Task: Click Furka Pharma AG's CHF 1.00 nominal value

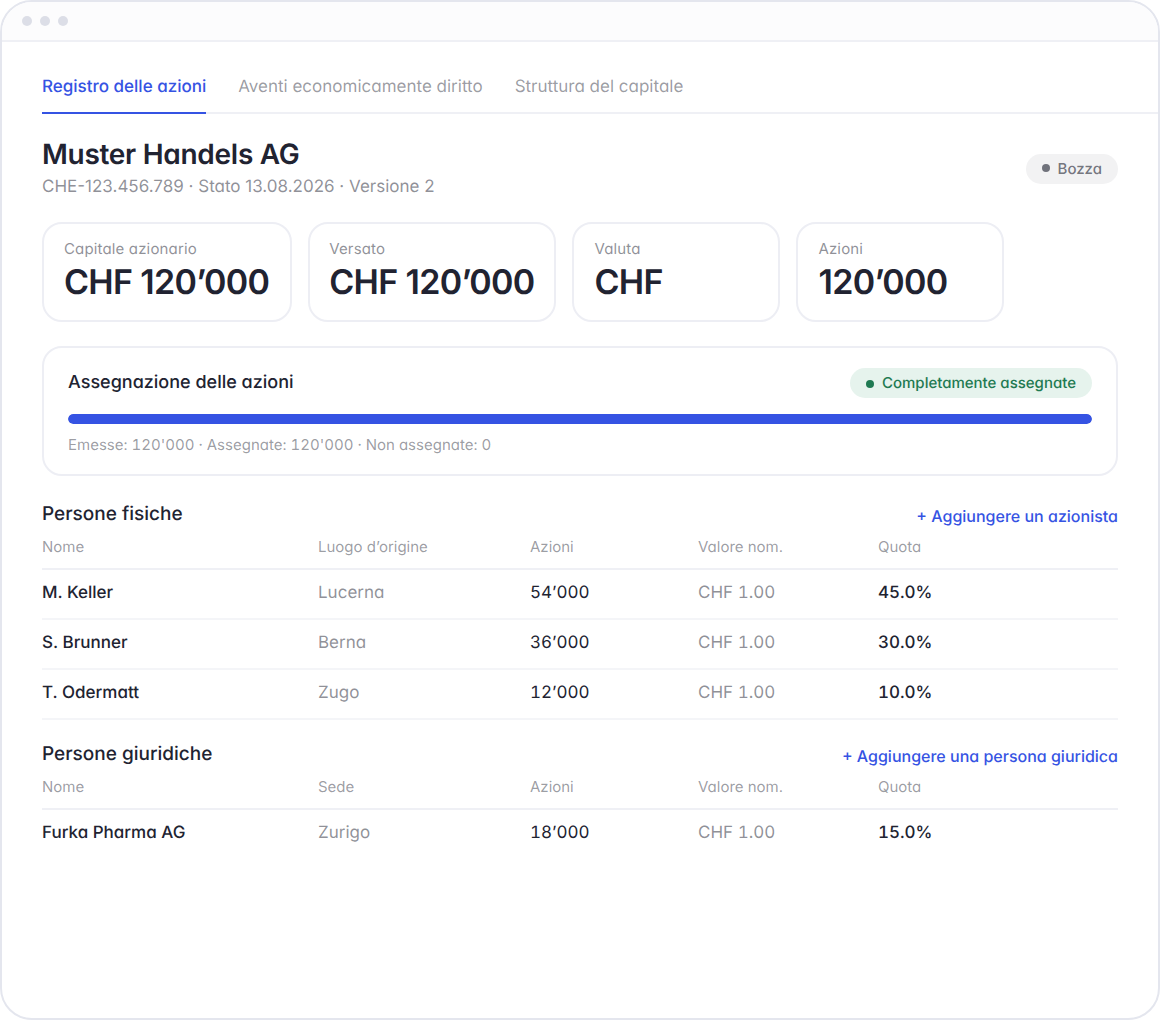Action: point(737,832)
